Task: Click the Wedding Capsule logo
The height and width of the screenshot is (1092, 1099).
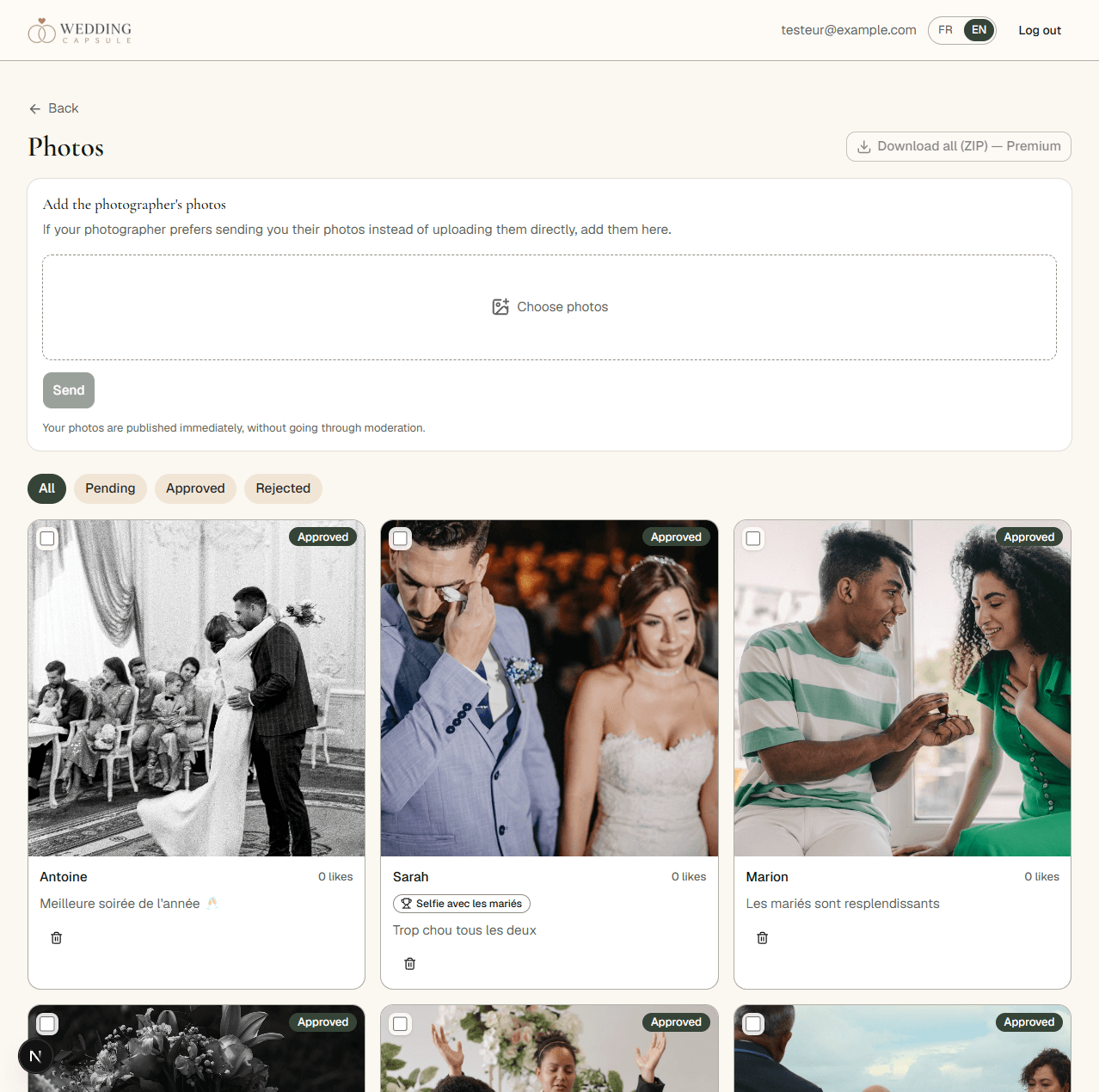Action: [x=80, y=31]
